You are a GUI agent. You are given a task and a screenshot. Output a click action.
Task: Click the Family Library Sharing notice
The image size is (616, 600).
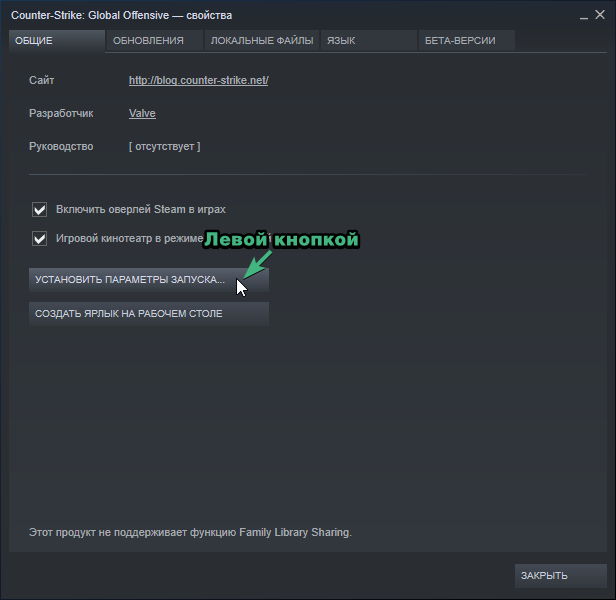click(190, 533)
